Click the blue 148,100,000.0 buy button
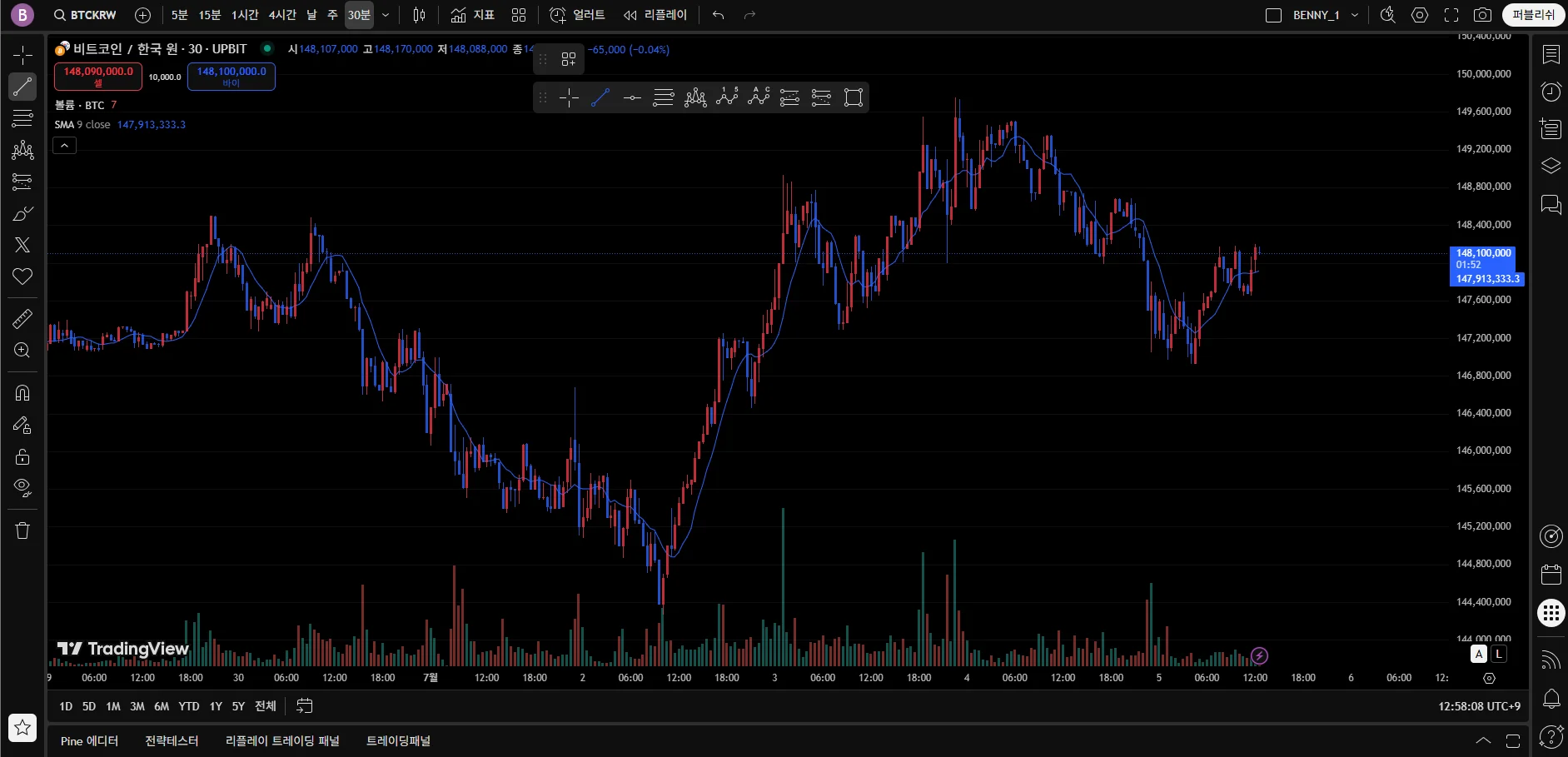This screenshot has width=1568, height=757. pyautogui.click(x=231, y=77)
